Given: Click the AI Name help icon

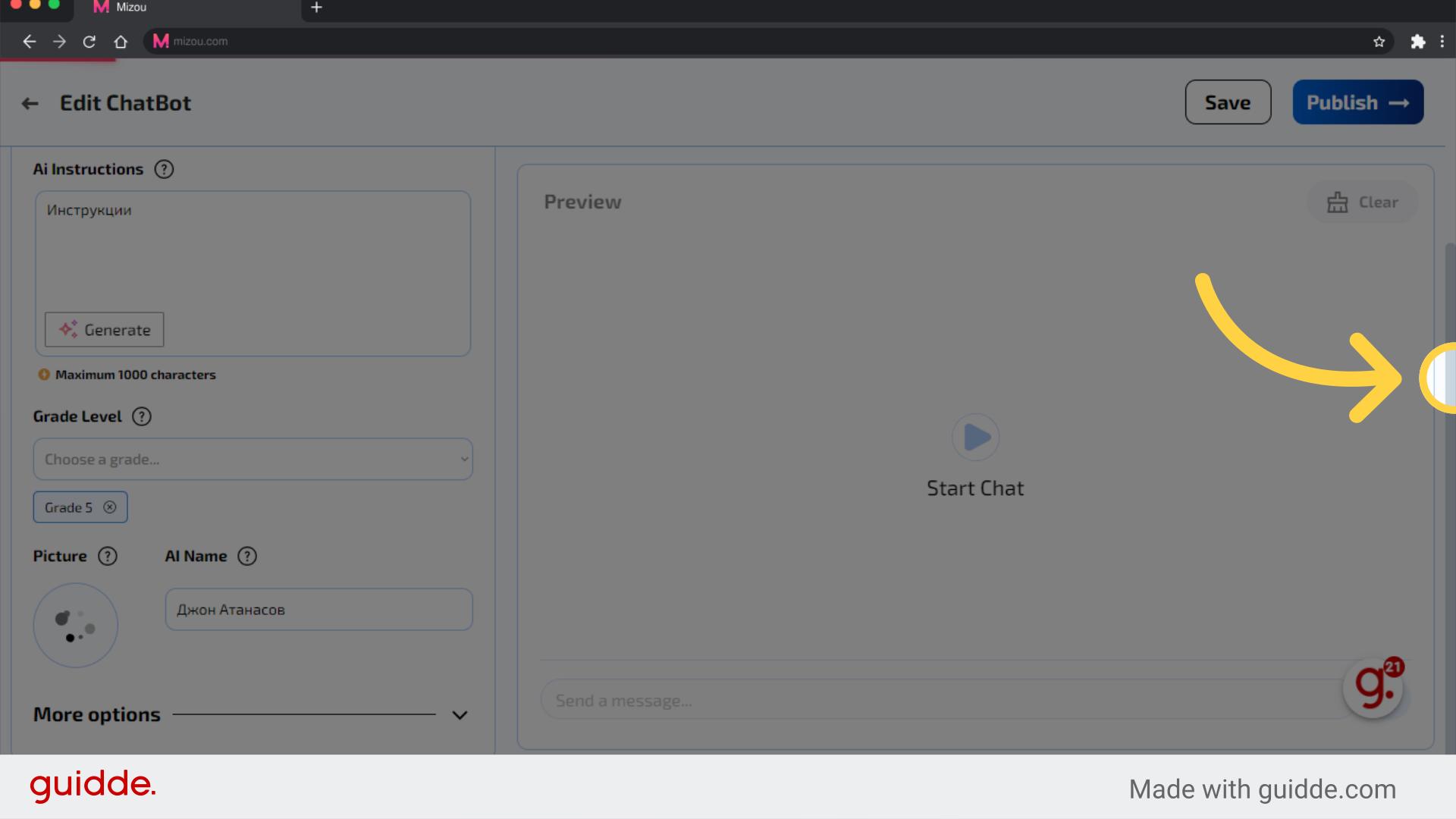Looking at the screenshot, I should 247,556.
